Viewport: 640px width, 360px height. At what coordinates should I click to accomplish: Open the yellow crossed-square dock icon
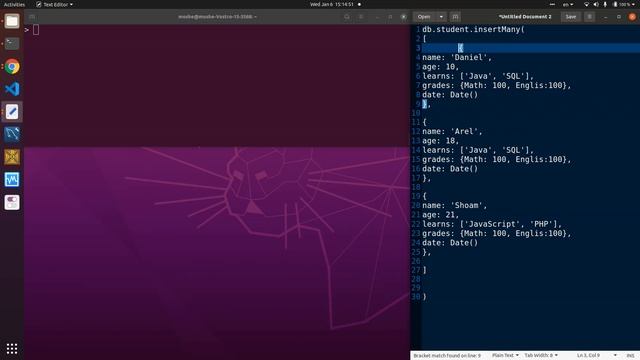coord(12,157)
